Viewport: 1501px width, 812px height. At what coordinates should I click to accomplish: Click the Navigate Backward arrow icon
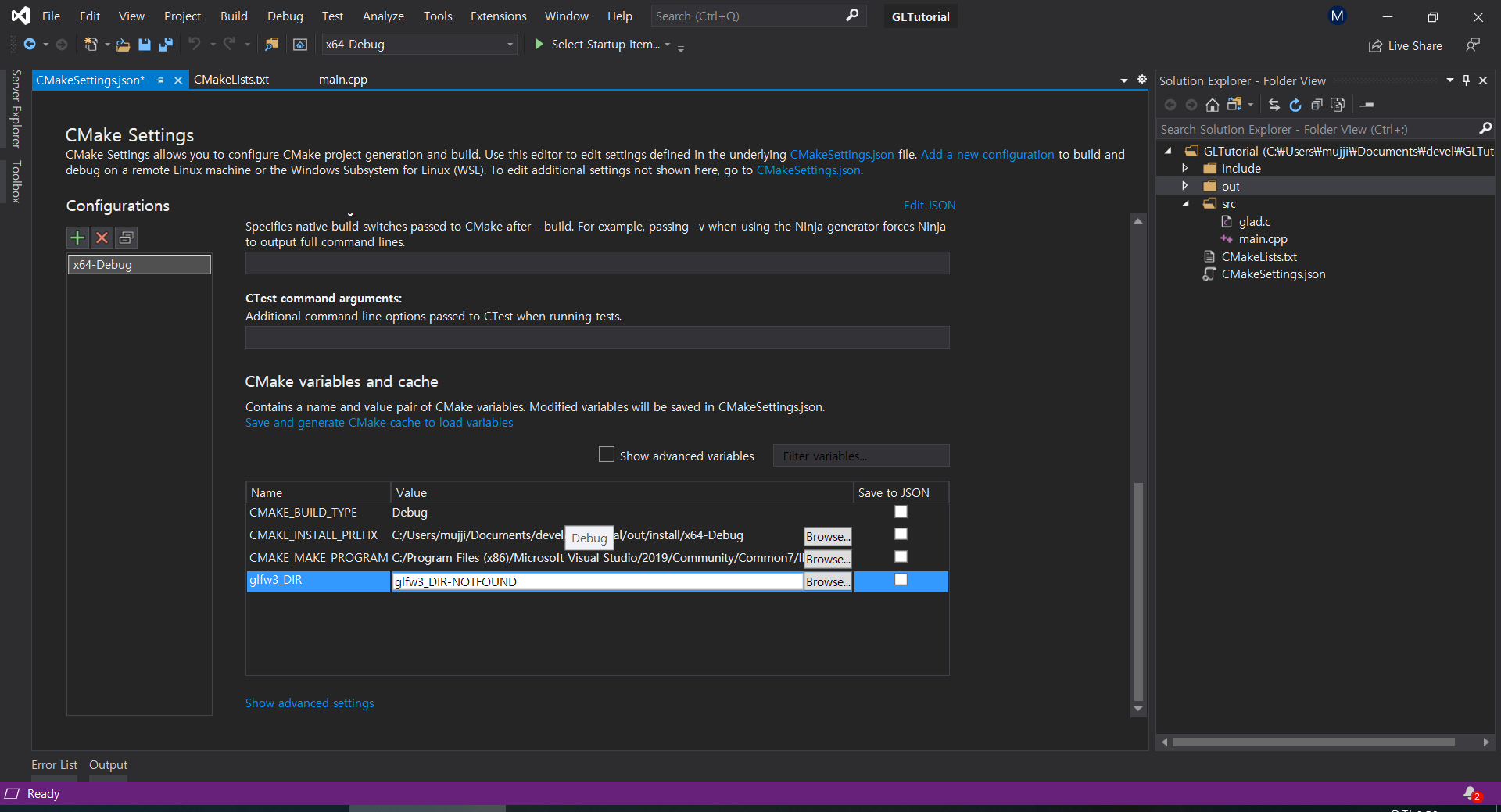pos(30,45)
